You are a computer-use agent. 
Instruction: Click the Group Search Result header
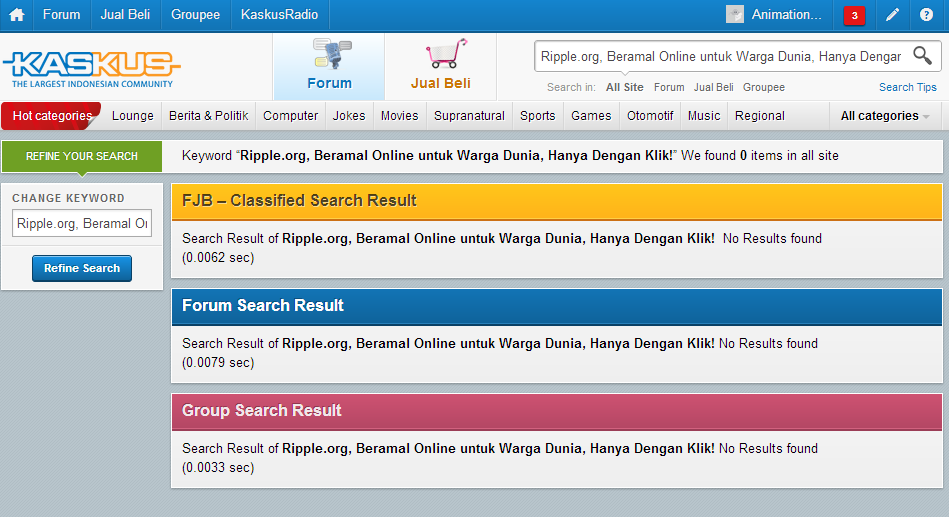click(556, 410)
